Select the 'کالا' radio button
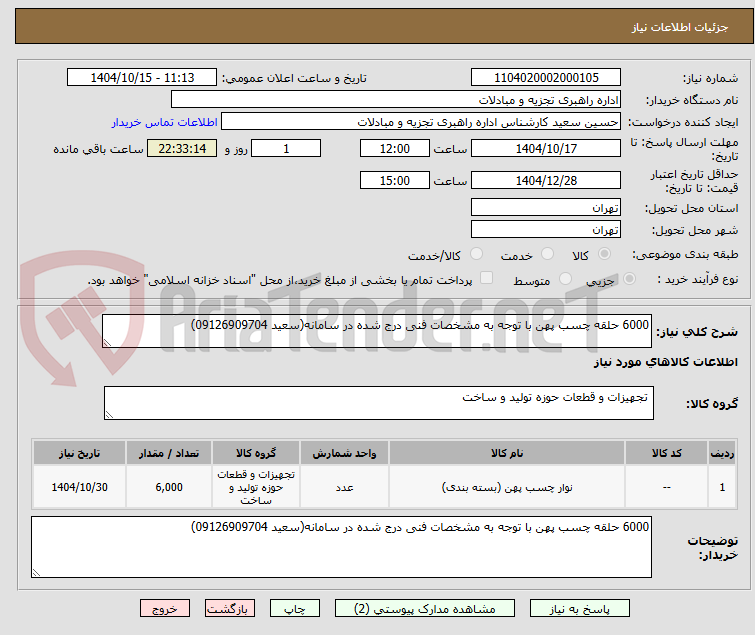Viewport: 755px width, 635px height. 604,254
